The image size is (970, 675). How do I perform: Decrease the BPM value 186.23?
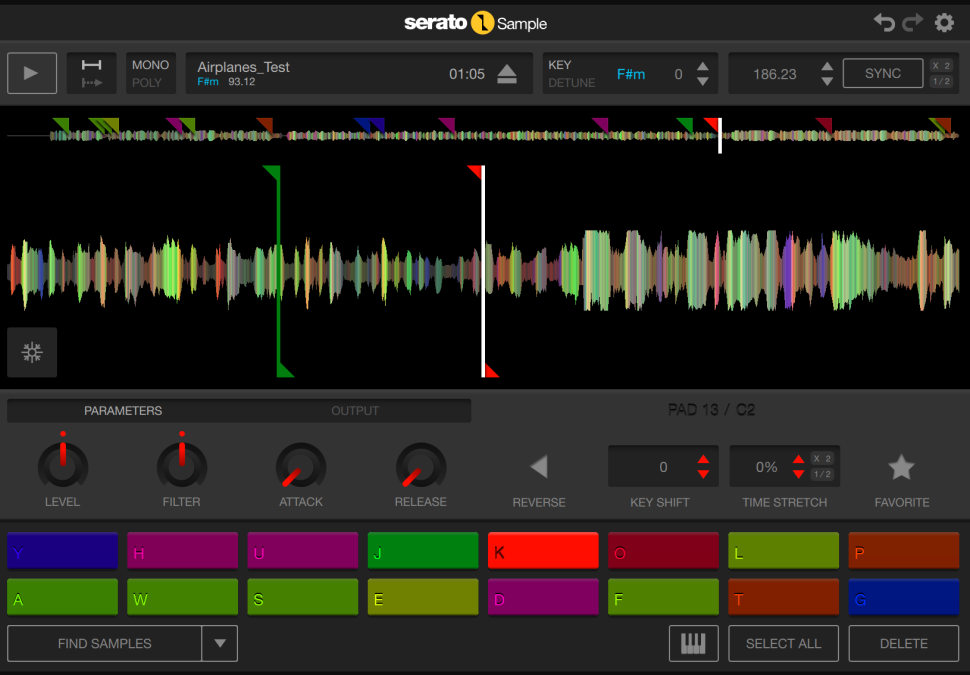click(827, 81)
